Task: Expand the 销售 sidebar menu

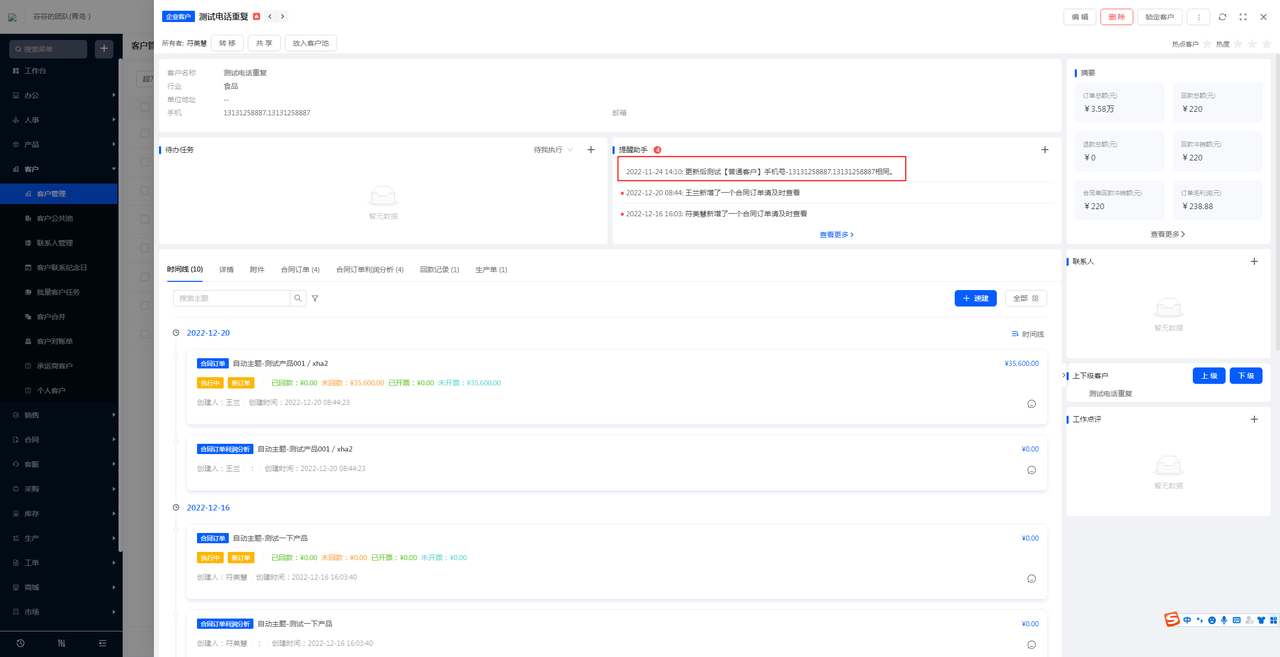Action: pyautogui.click(x=60, y=415)
